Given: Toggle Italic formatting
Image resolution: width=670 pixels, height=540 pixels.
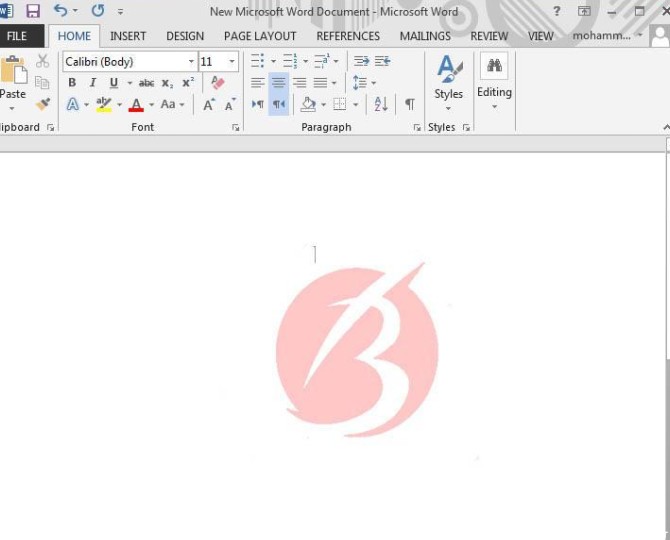Looking at the screenshot, I should pyautogui.click(x=93, y=82).
